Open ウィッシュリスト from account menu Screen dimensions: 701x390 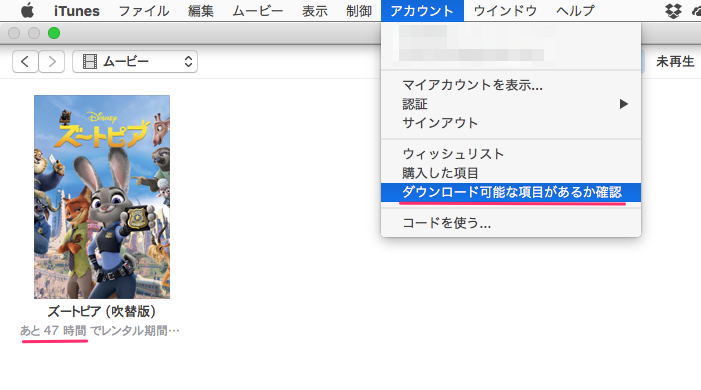[x=511, y=154]
